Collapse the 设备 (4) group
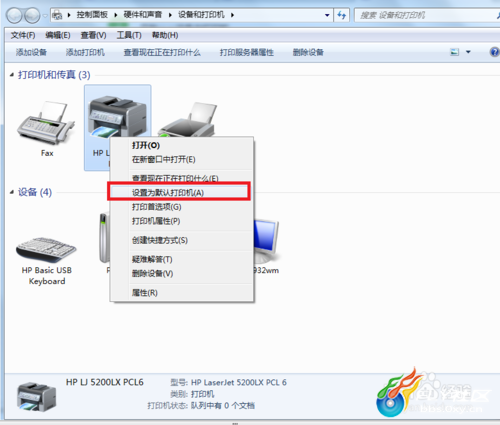Image resolution: width=500 pixels, height=425 pixels. click(12, 192)
